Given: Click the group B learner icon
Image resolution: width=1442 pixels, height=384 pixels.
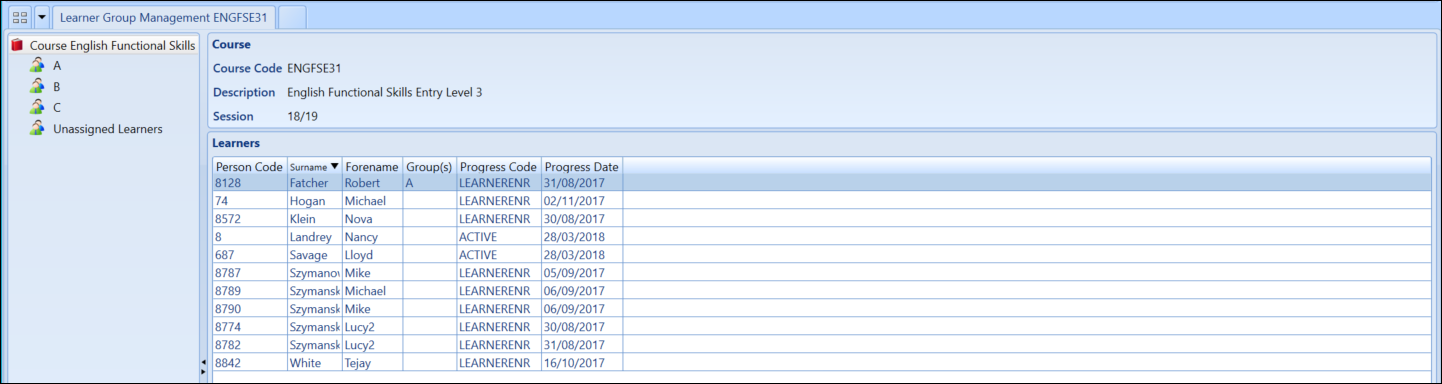Looking at the screenshot, I should 38,86.
